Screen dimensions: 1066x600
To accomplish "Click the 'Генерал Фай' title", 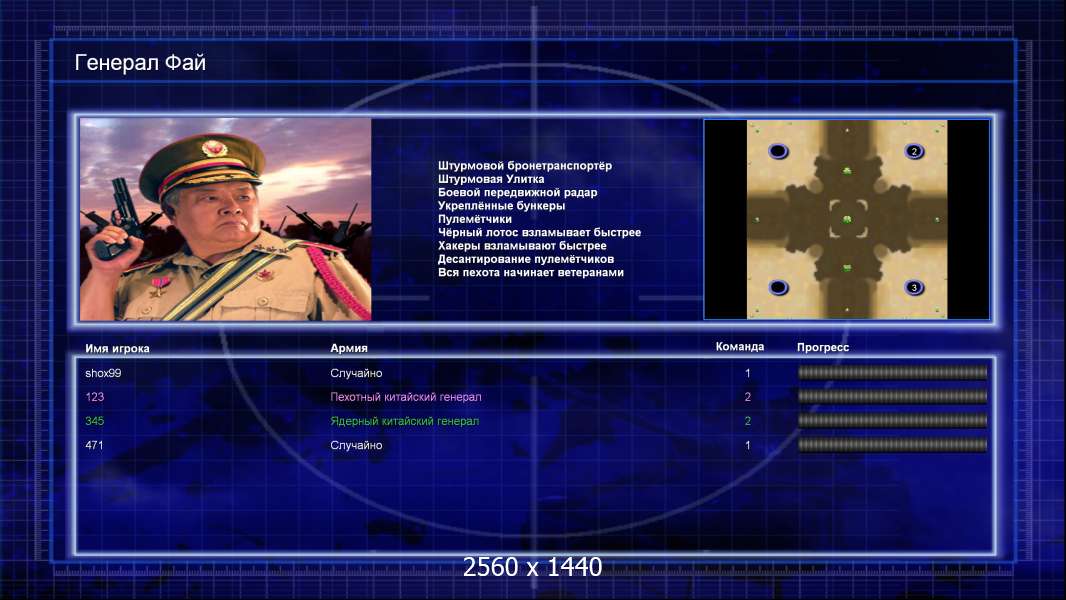I will 140,63.
